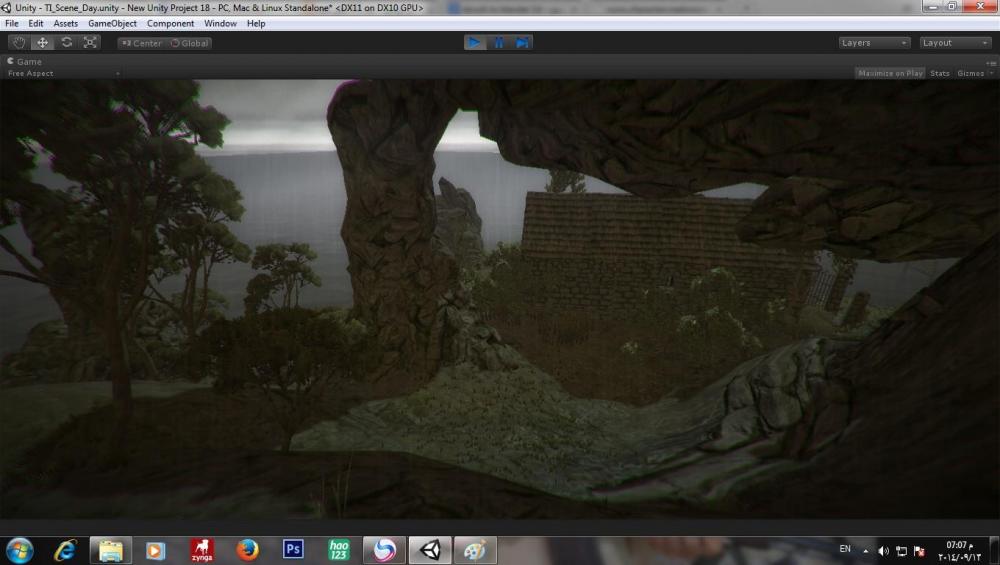Open the Layers dropdown
The image size is (1000, 565).
(874, 43)
